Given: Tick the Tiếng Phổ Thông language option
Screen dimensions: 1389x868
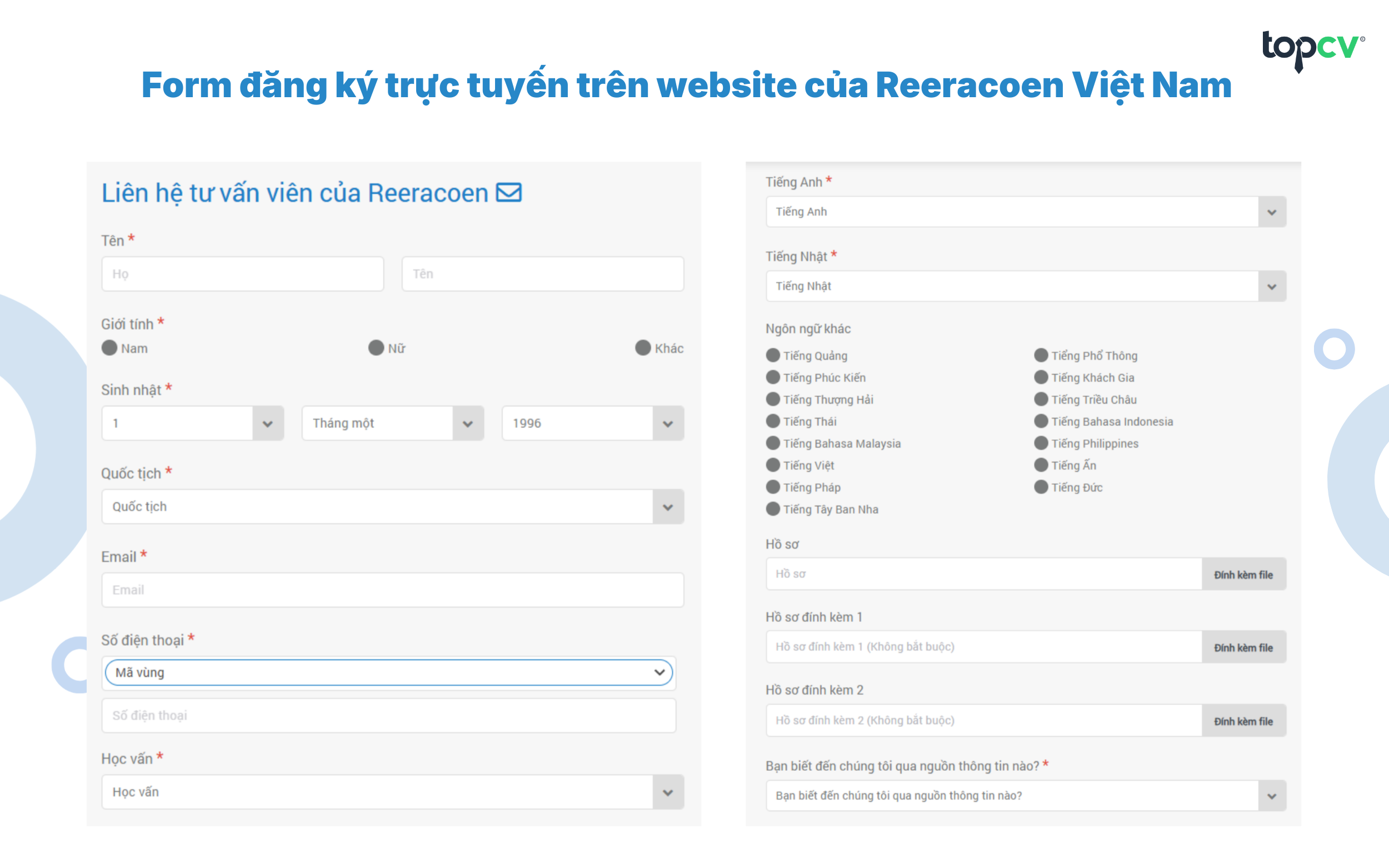Looking at the screenshot, I should (x=1041, y=355).
